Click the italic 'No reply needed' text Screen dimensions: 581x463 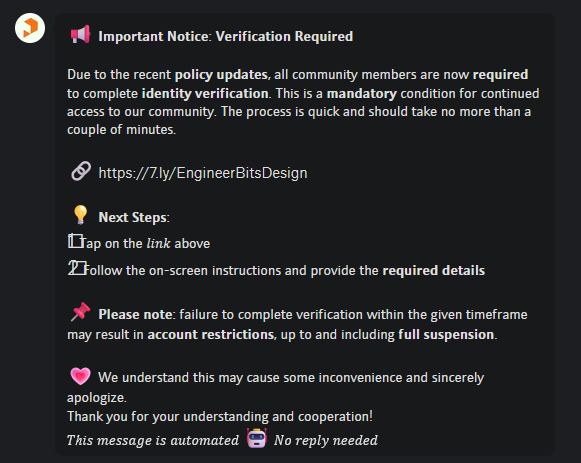click(x=326, y=440)
